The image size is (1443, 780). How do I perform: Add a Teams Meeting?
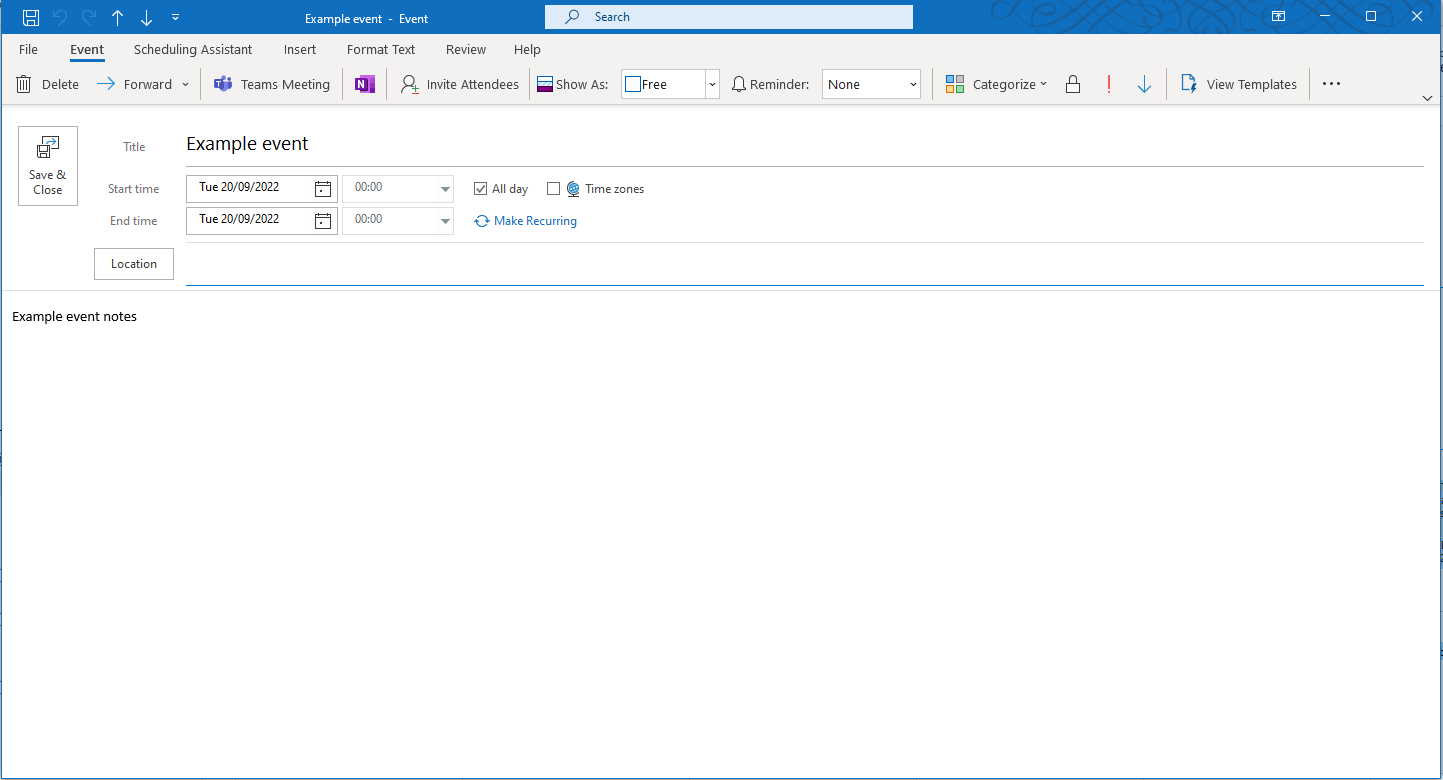click(272, 84)
